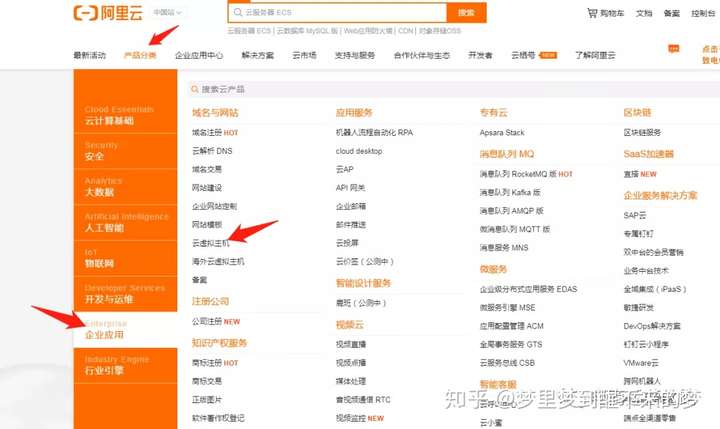Click 文档 link in top bar

tap(644, 13)
